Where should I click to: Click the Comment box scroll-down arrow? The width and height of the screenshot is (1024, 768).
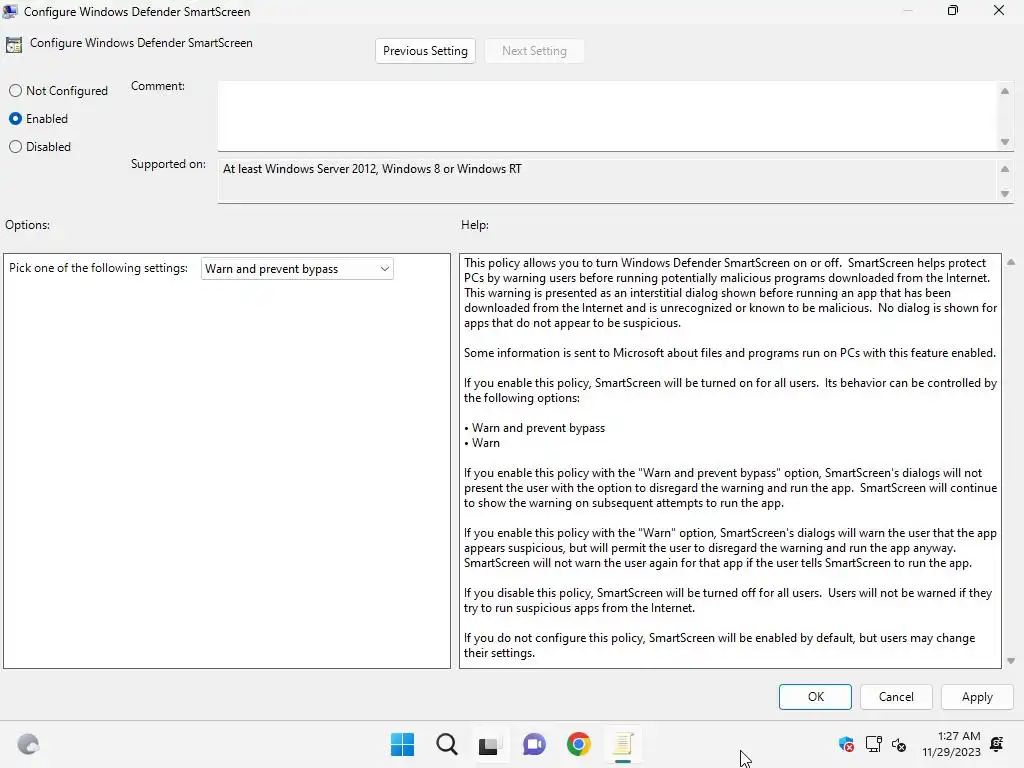(1005, 142)
